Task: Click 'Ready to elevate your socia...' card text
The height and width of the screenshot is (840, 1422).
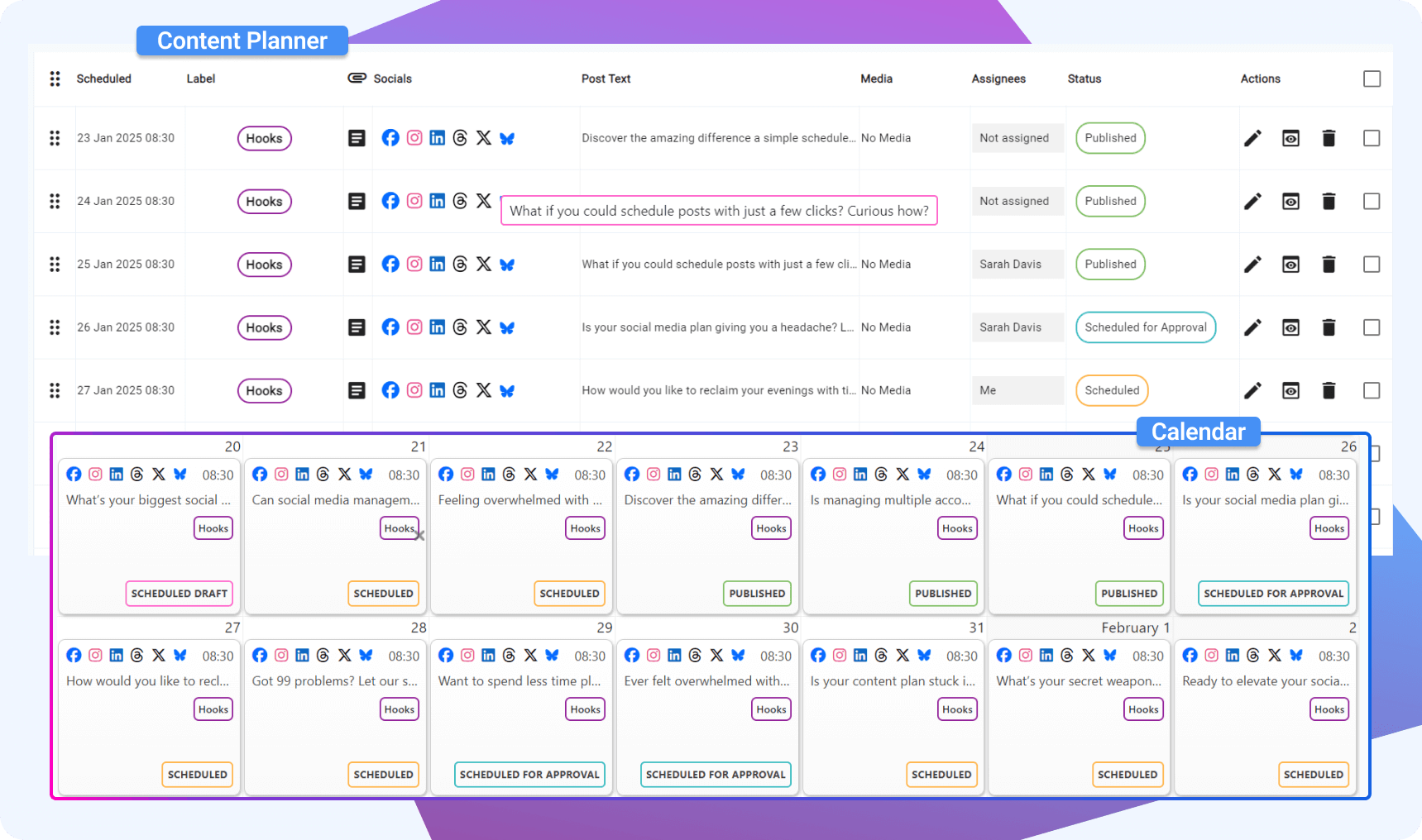Action: coord(1266,681)
